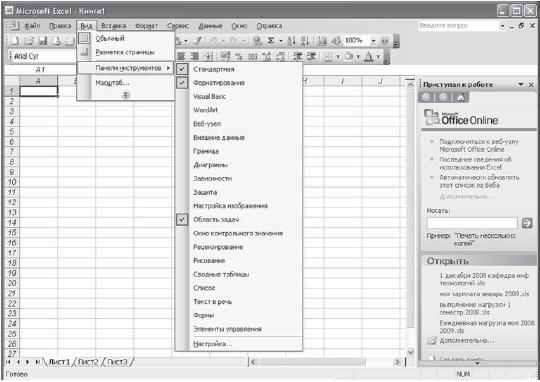Click the task pane Home icon

(460, 97)
